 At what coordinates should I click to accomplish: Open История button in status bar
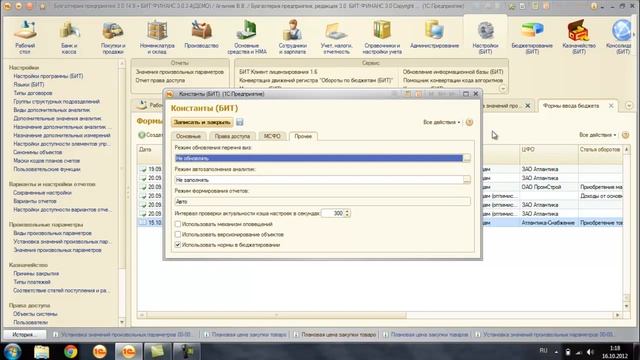click(24, 334)
